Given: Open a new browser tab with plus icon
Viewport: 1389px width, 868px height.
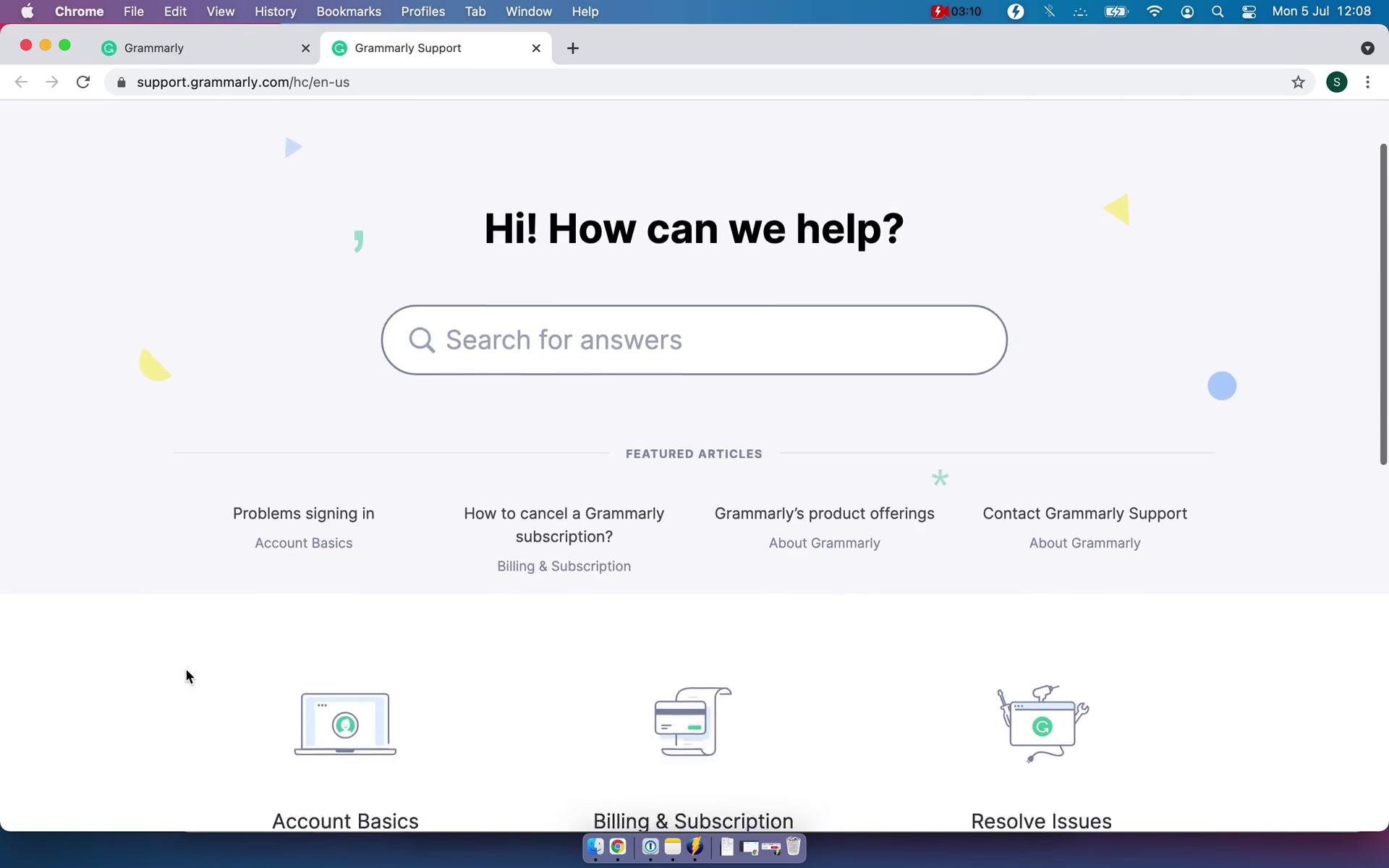Looking at the screenshot, I should (x=573, y=47).
